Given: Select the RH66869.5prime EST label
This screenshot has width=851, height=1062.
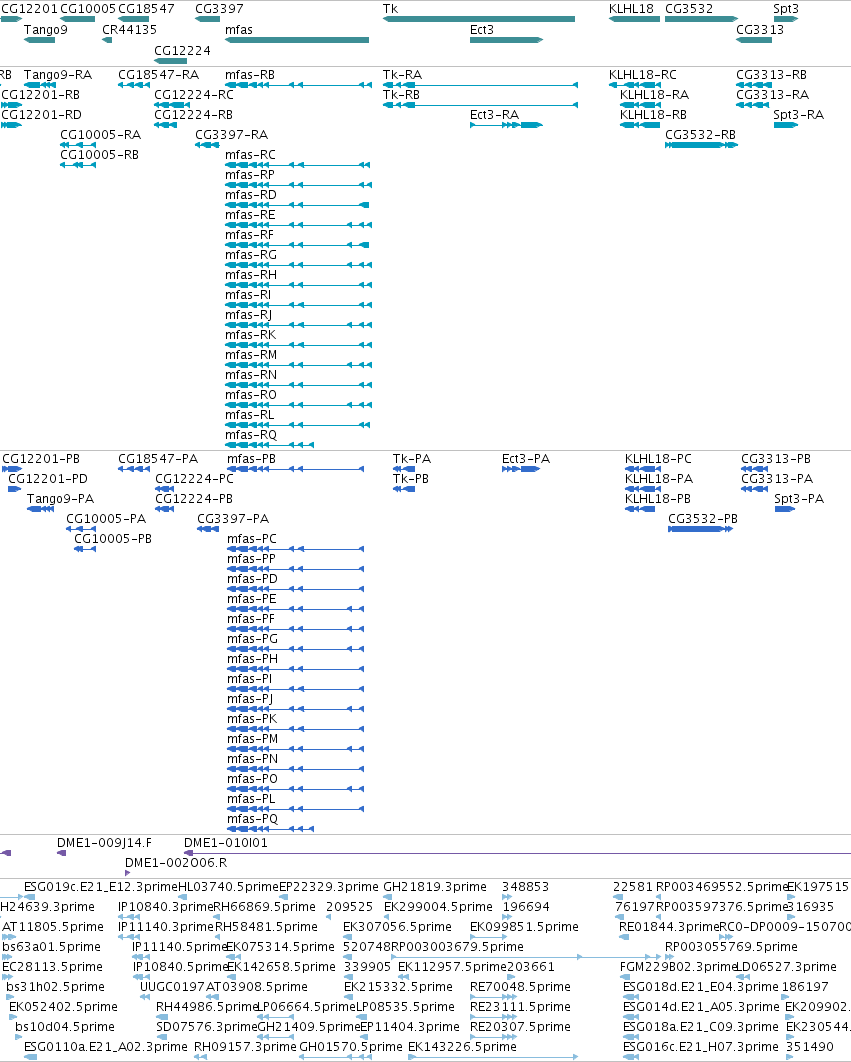Looking at the screenshot, I should (265, 907).
